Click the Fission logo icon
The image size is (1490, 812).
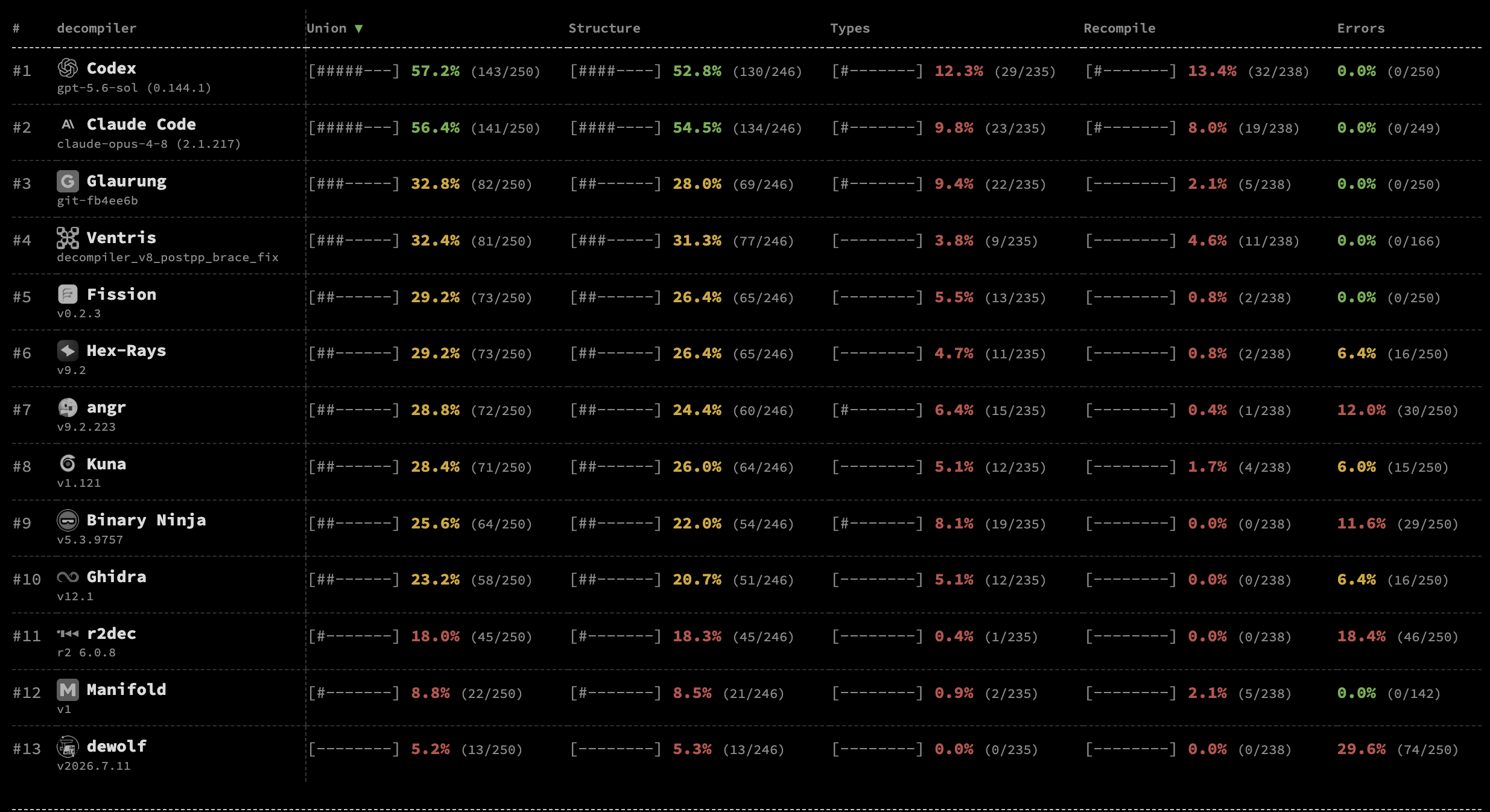(x=68, y=294)
